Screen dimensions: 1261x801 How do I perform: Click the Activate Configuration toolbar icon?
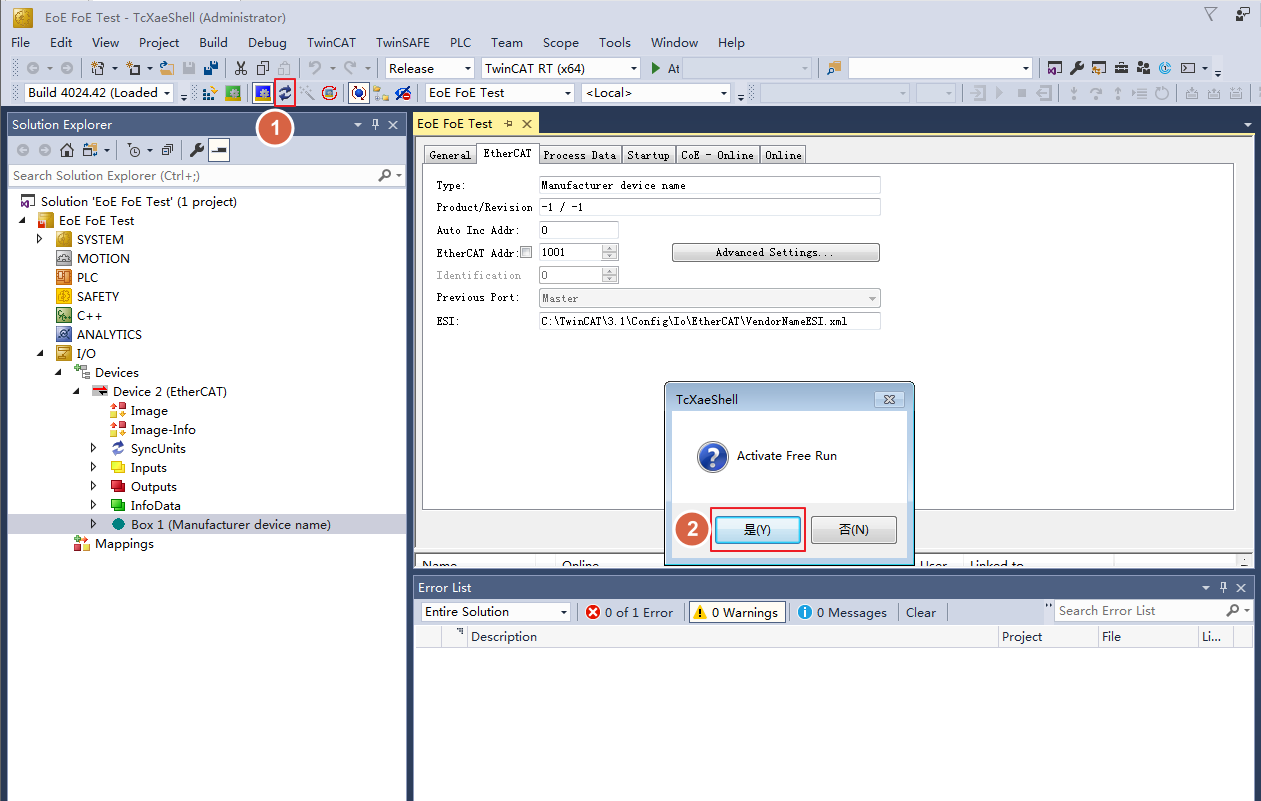(x=211, y=93)
